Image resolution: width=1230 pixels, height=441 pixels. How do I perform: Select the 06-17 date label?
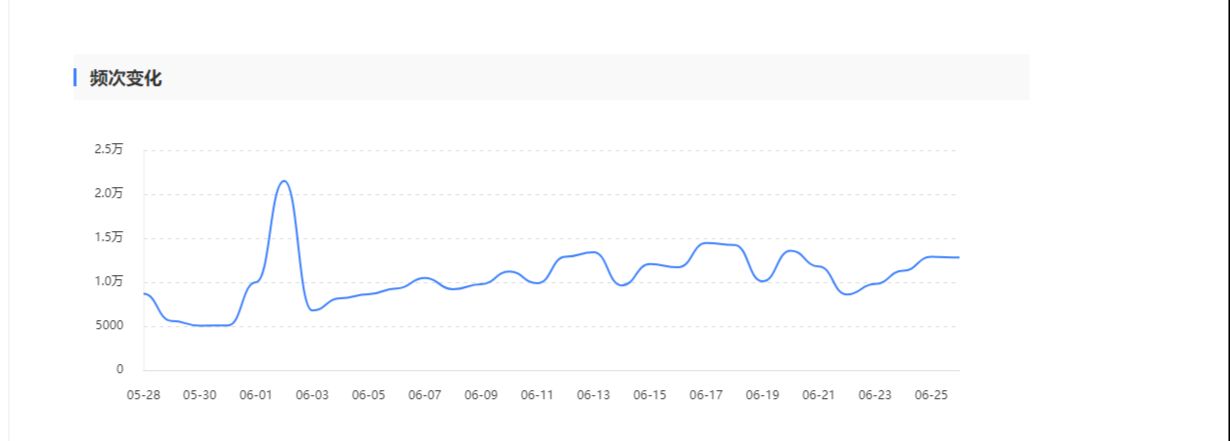(x=706, y=395)
